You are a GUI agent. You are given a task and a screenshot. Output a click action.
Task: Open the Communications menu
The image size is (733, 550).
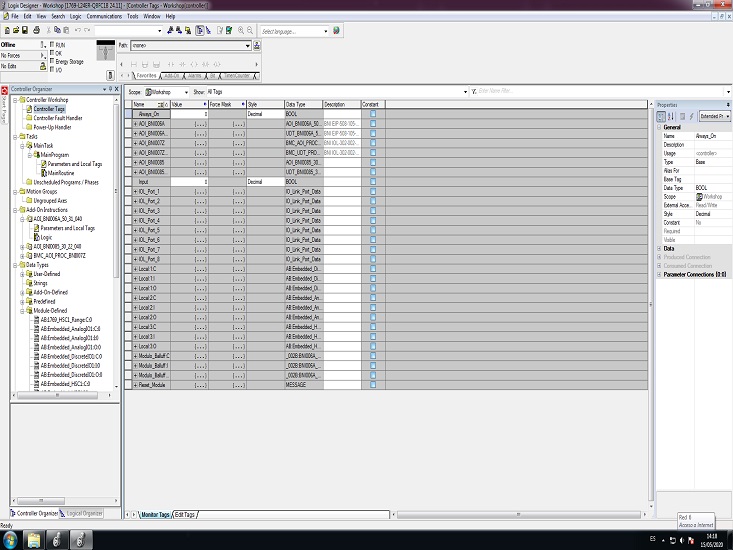(103, 17)
